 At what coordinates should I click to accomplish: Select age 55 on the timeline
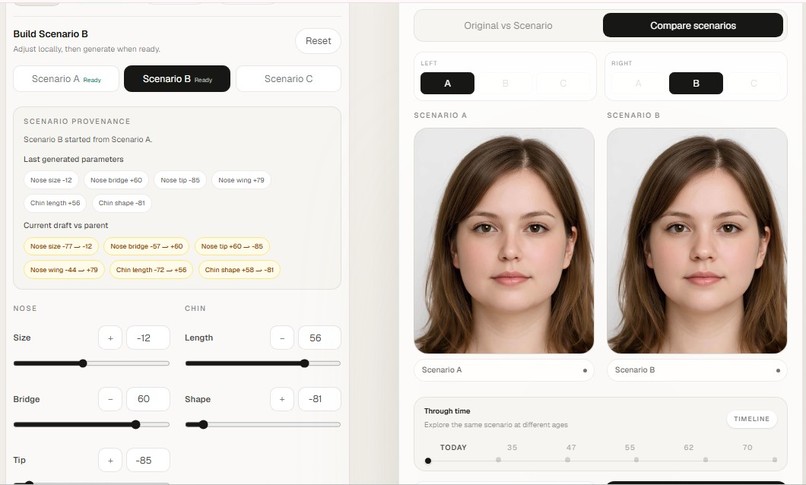point(636,460)
